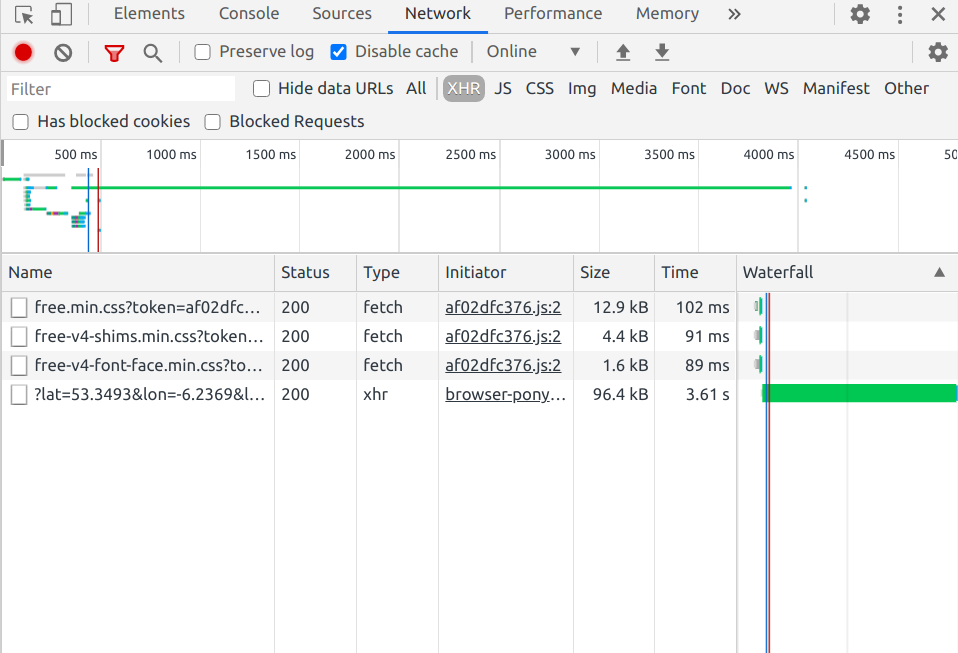Switch to the Console tab
Image resolution: width=958 pixels, height=653 pixels.
click(248, 14)
